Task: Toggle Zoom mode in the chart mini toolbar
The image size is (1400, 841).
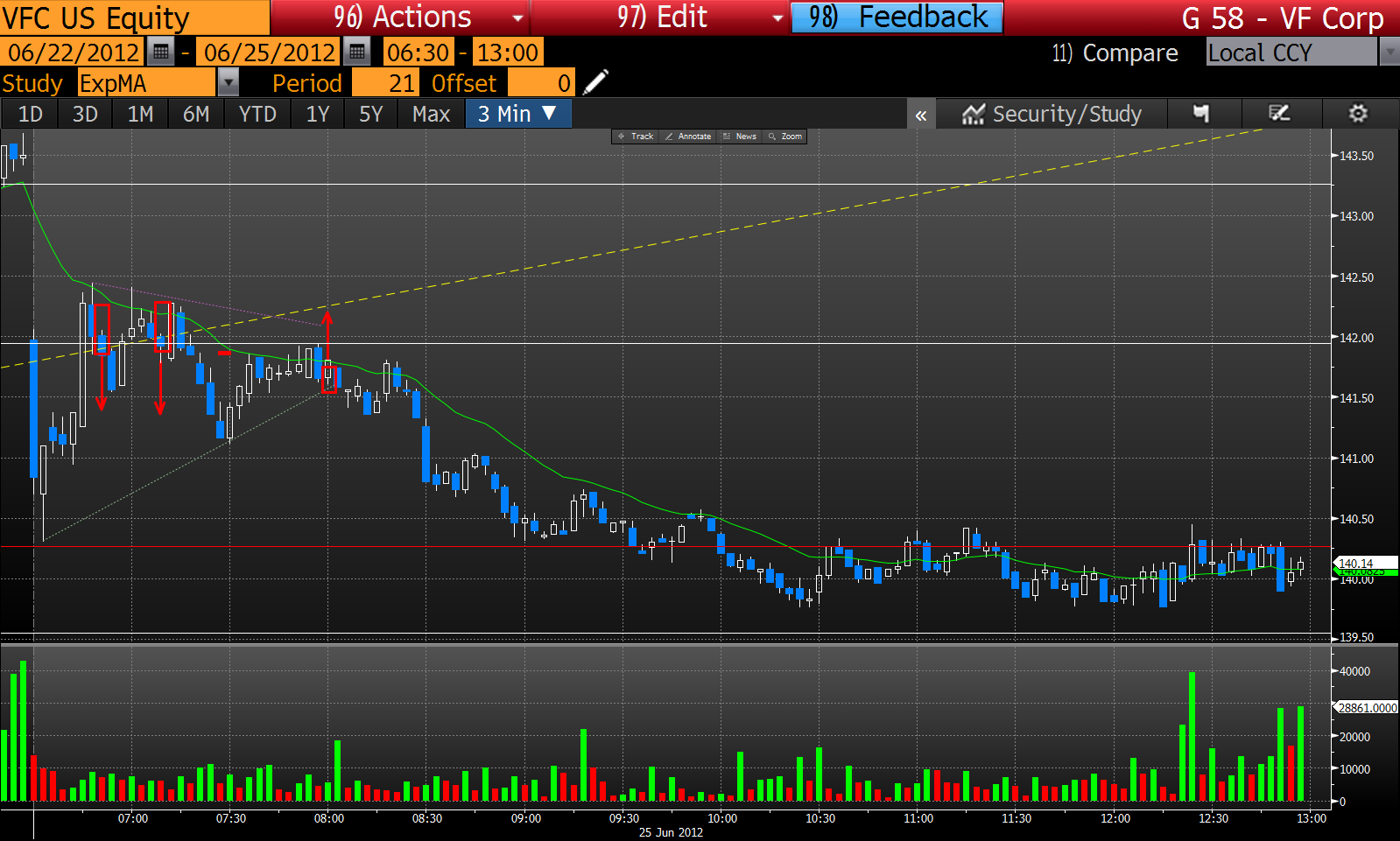Action: coord(785,137)
